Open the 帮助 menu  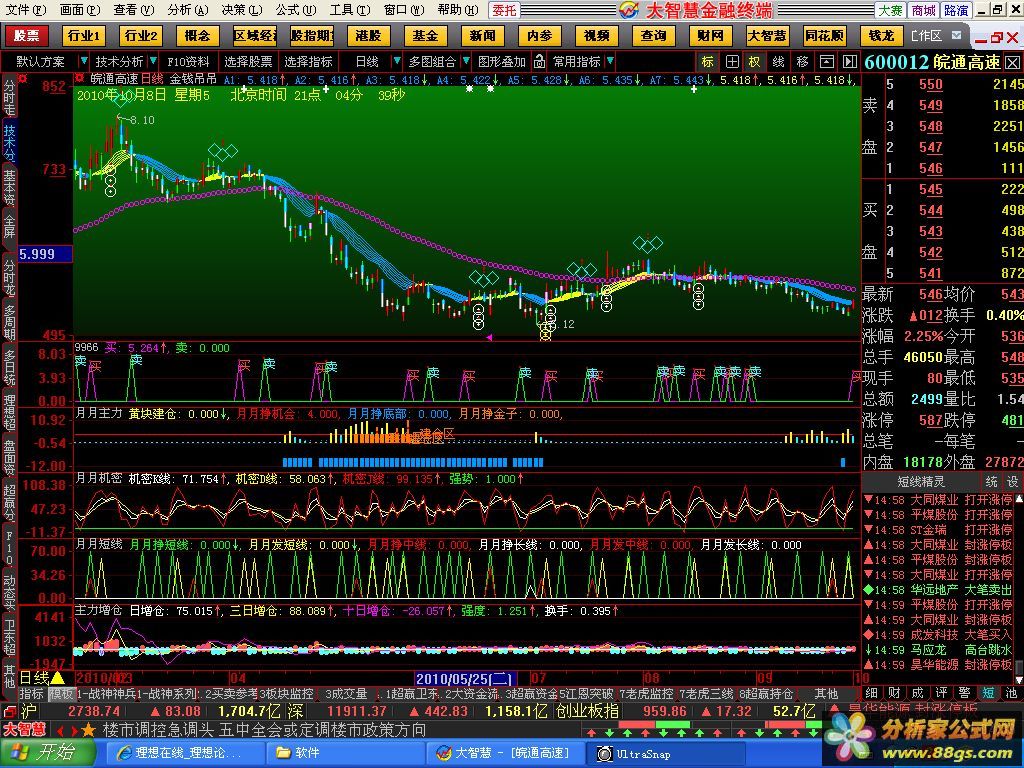pyautogui.click(x=458, y=10)
